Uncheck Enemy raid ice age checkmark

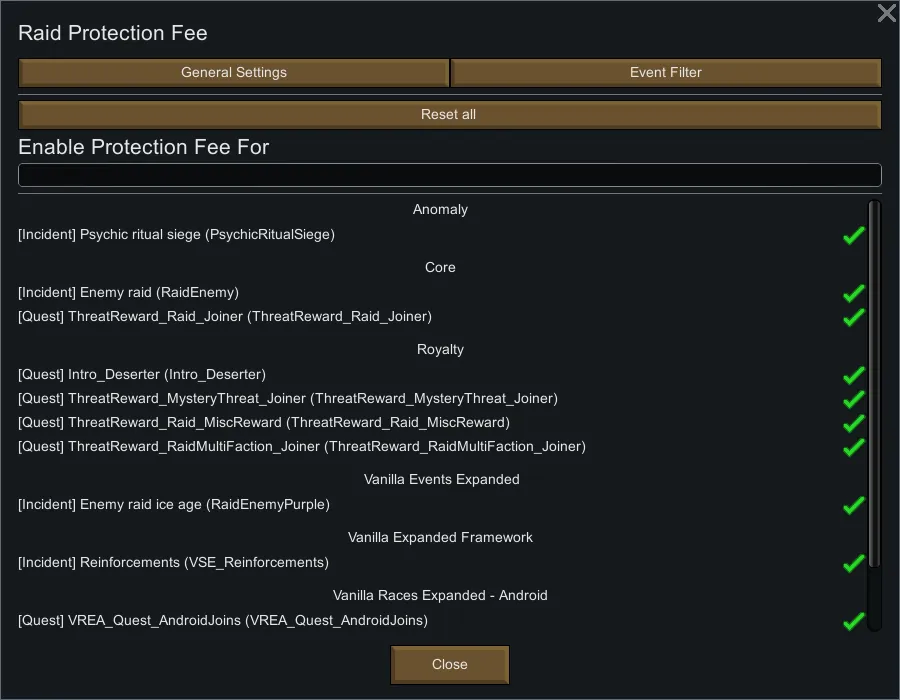853,505
